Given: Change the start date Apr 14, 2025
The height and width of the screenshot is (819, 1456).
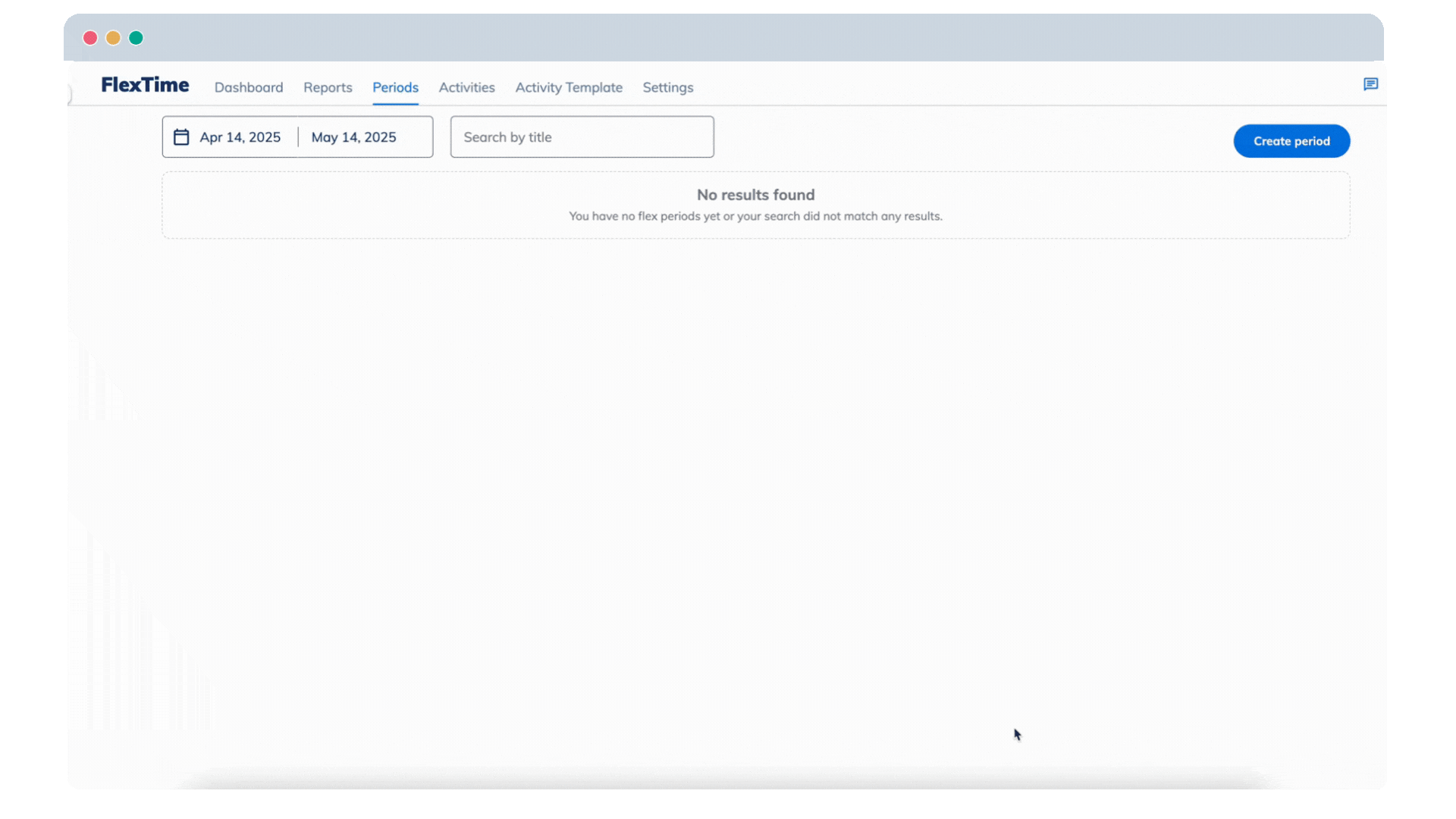Looking at the screenshot, I should point(239,136).
